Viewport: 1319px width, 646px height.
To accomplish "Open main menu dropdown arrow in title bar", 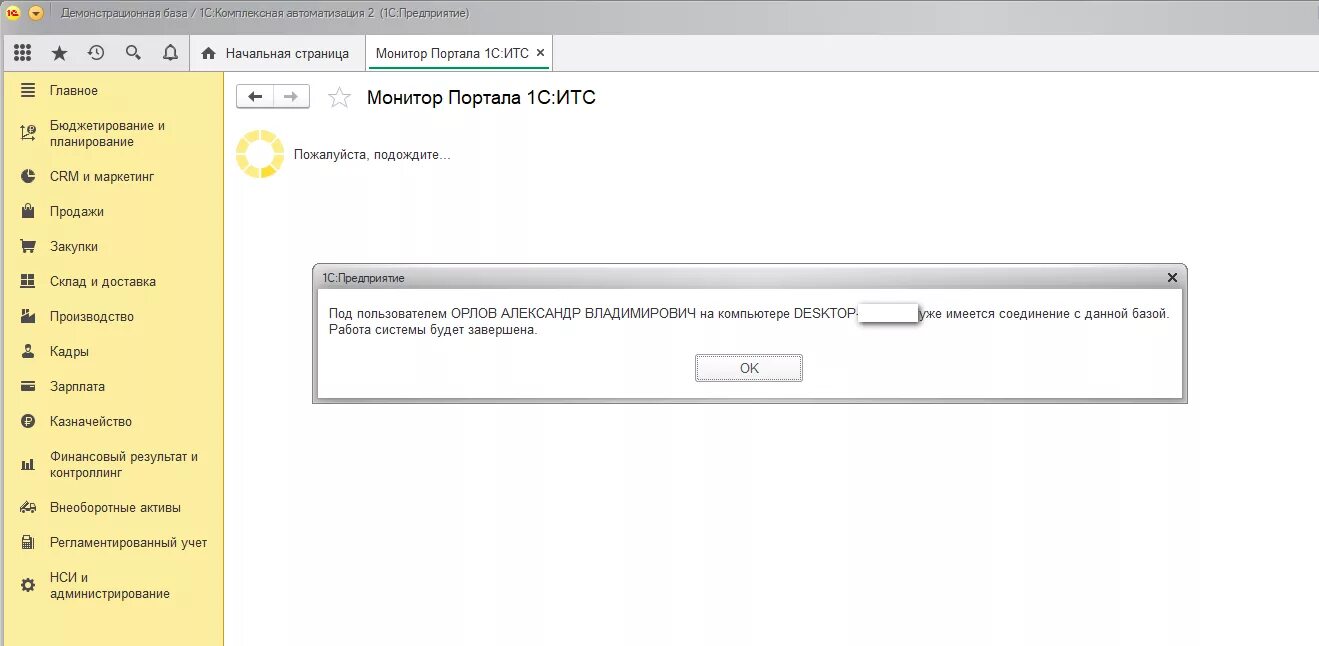I will [36, 13].
